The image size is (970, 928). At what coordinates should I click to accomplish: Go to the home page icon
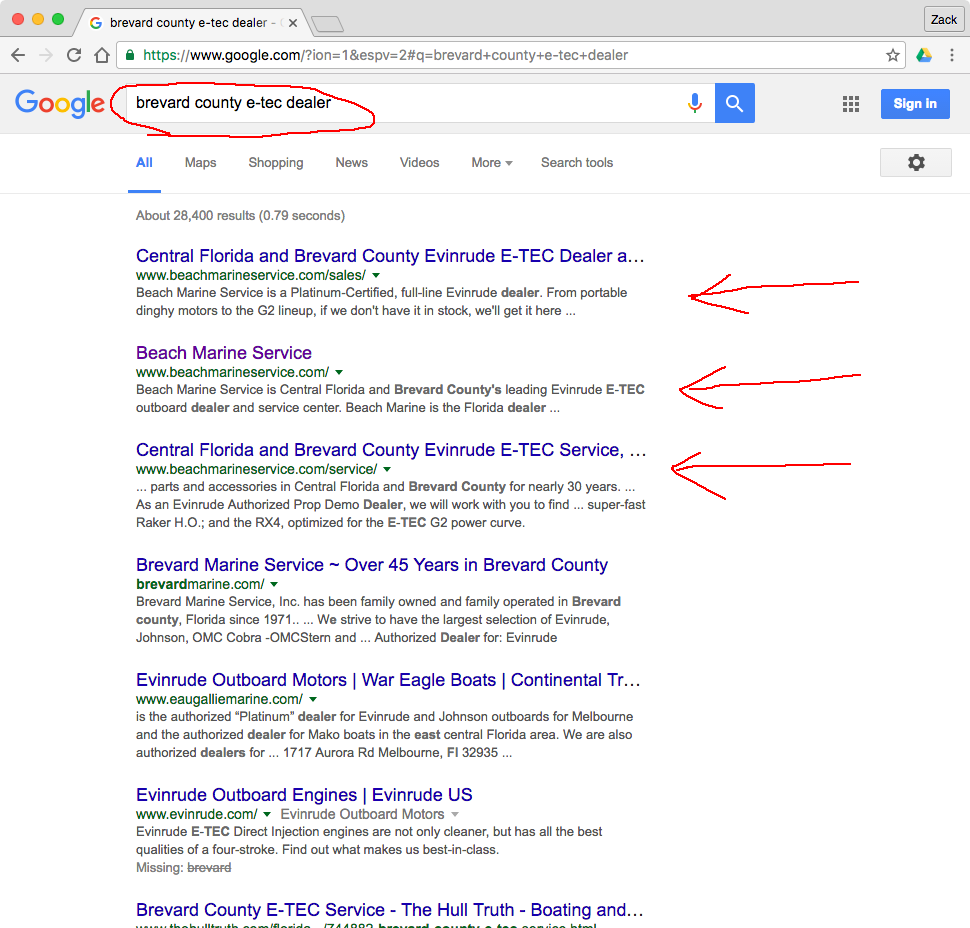pyautogui.click(x=102, y=55)
